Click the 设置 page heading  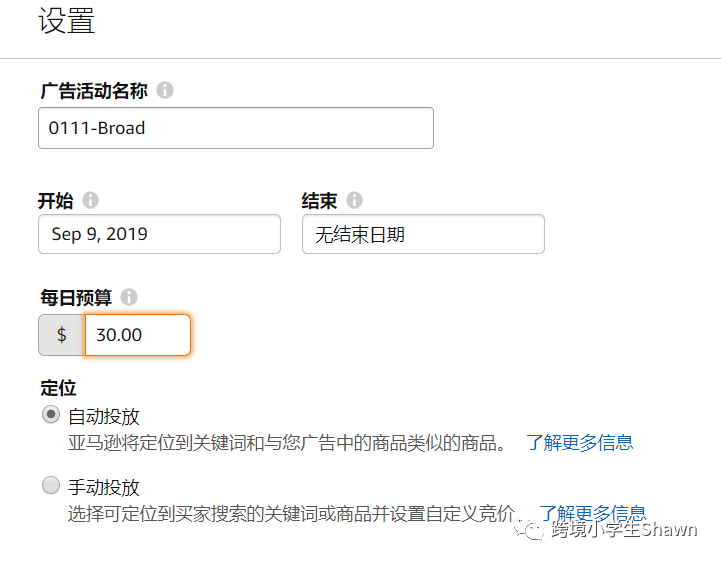67,22
